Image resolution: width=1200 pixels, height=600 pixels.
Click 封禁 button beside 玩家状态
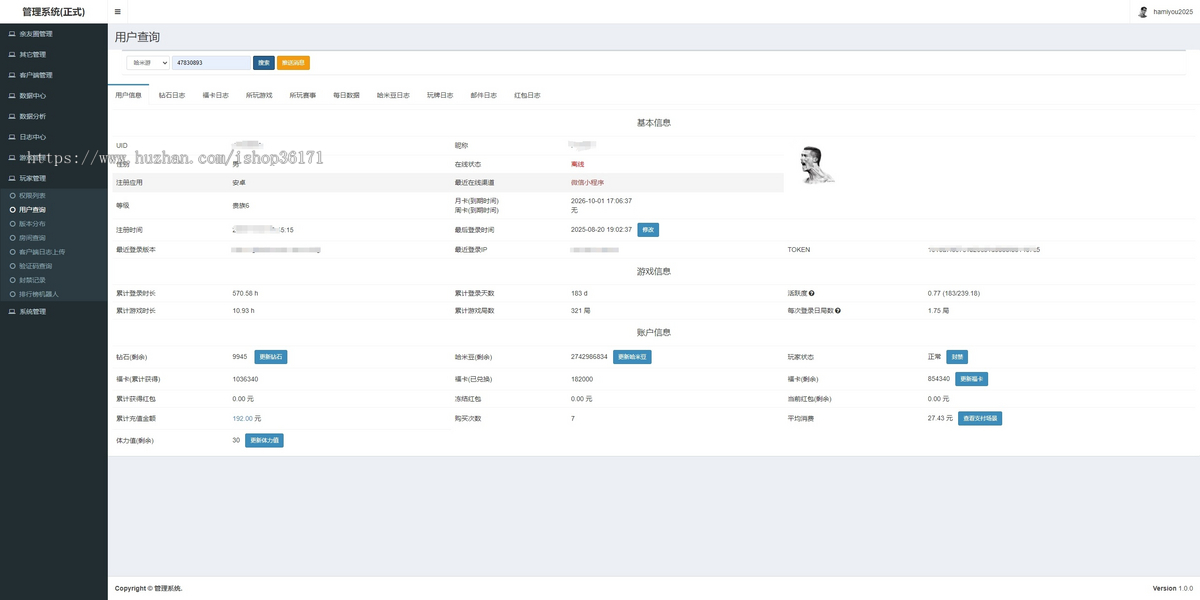957,357
